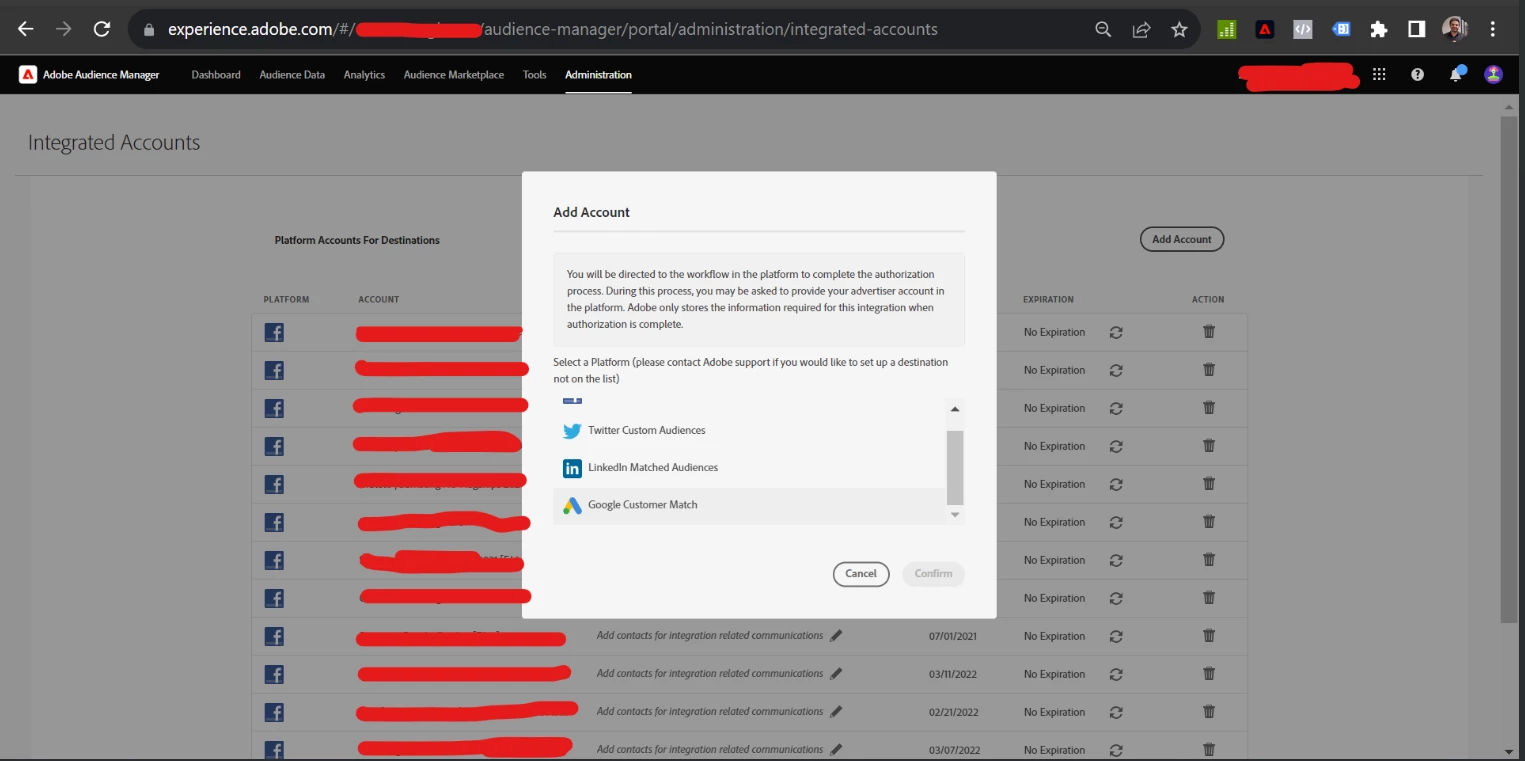
Task: Cancel the Add Account dialog
Action: coord(861,574)
